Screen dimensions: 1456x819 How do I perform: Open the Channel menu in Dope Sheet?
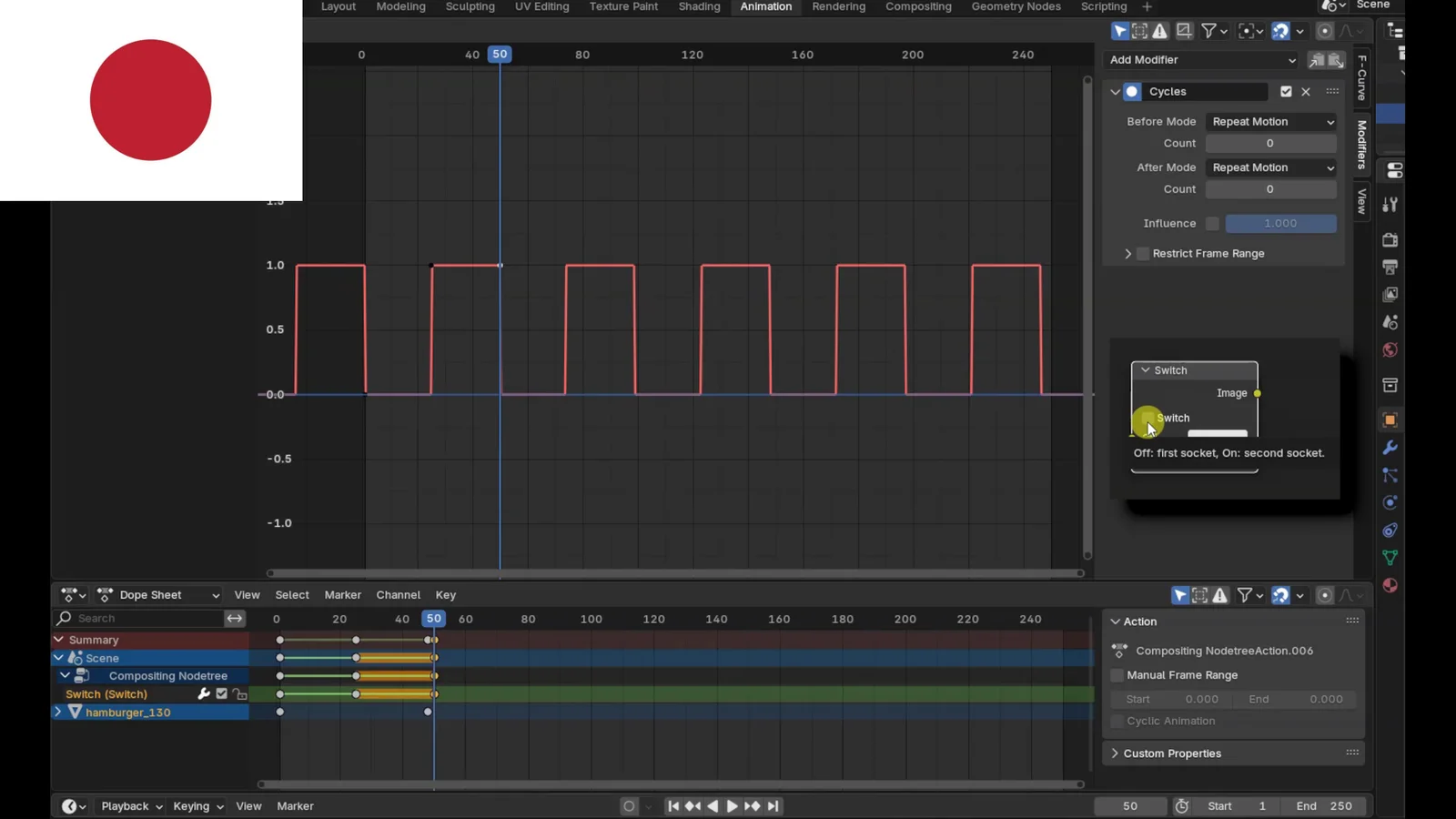398,595
